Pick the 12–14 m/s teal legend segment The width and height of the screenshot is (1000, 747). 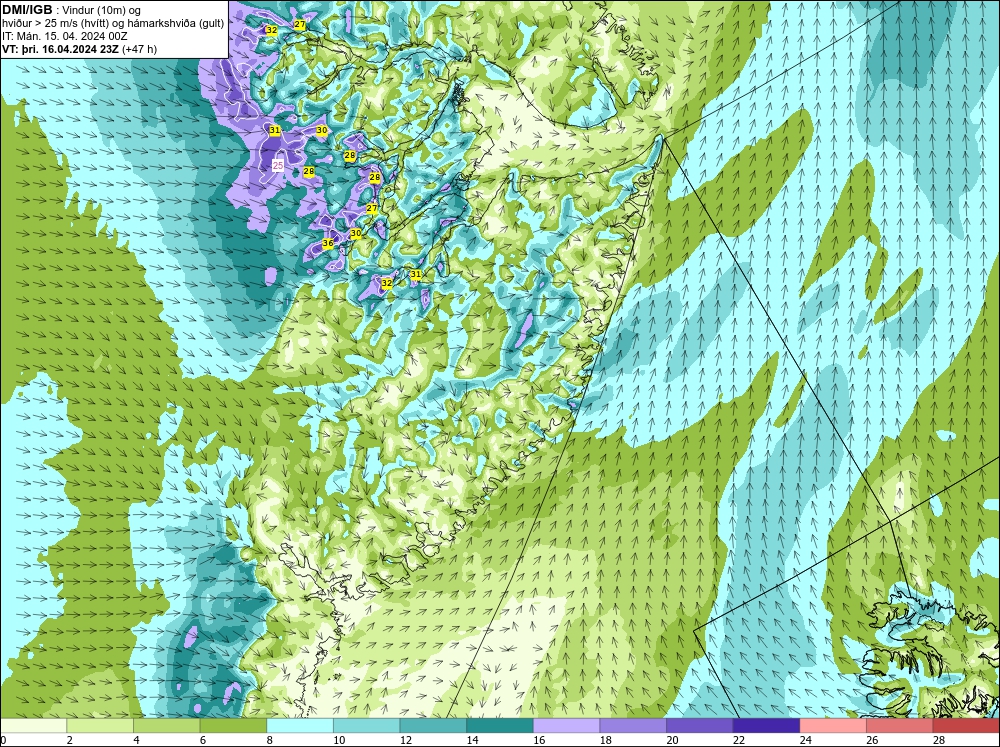coord(433,725)
